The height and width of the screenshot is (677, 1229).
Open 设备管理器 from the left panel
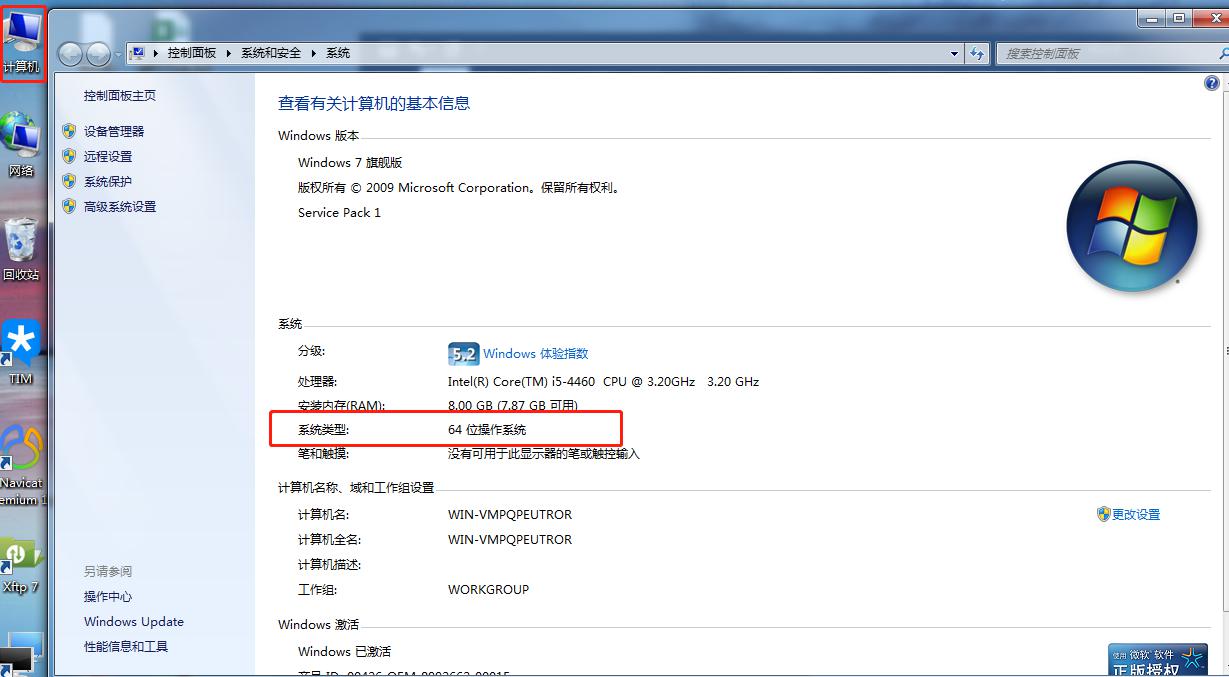coord(113,131)
